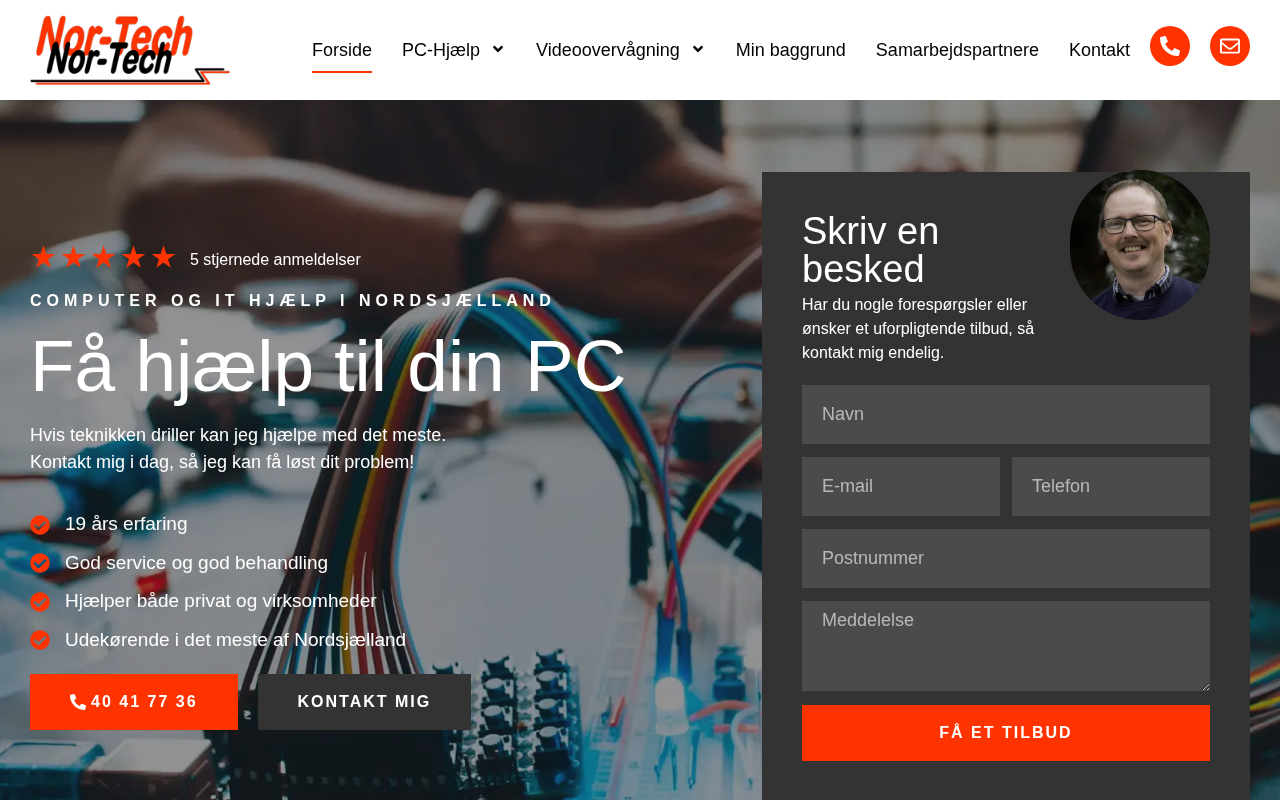
Task: Click checkmark beside Hjælper både privat
Action: (40, 602)
